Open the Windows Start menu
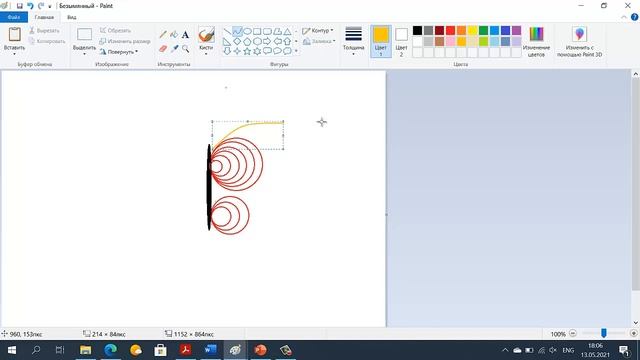The image size is (640, 360). pos(11,350)
